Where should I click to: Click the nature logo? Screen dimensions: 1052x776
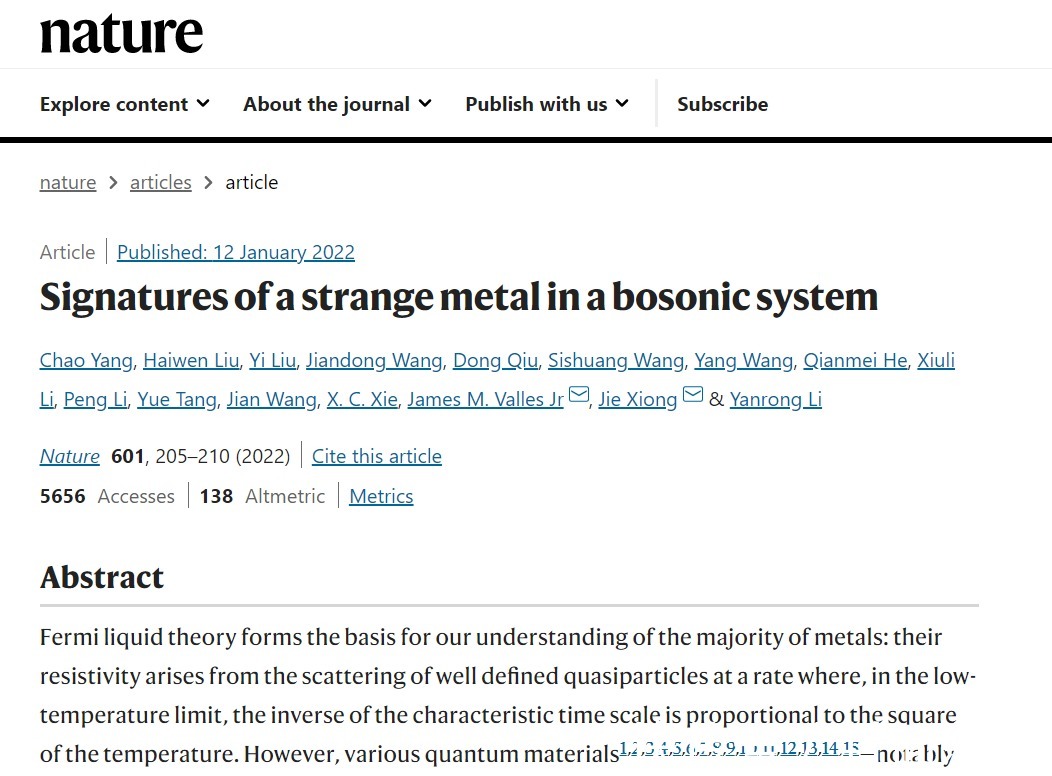121,34
